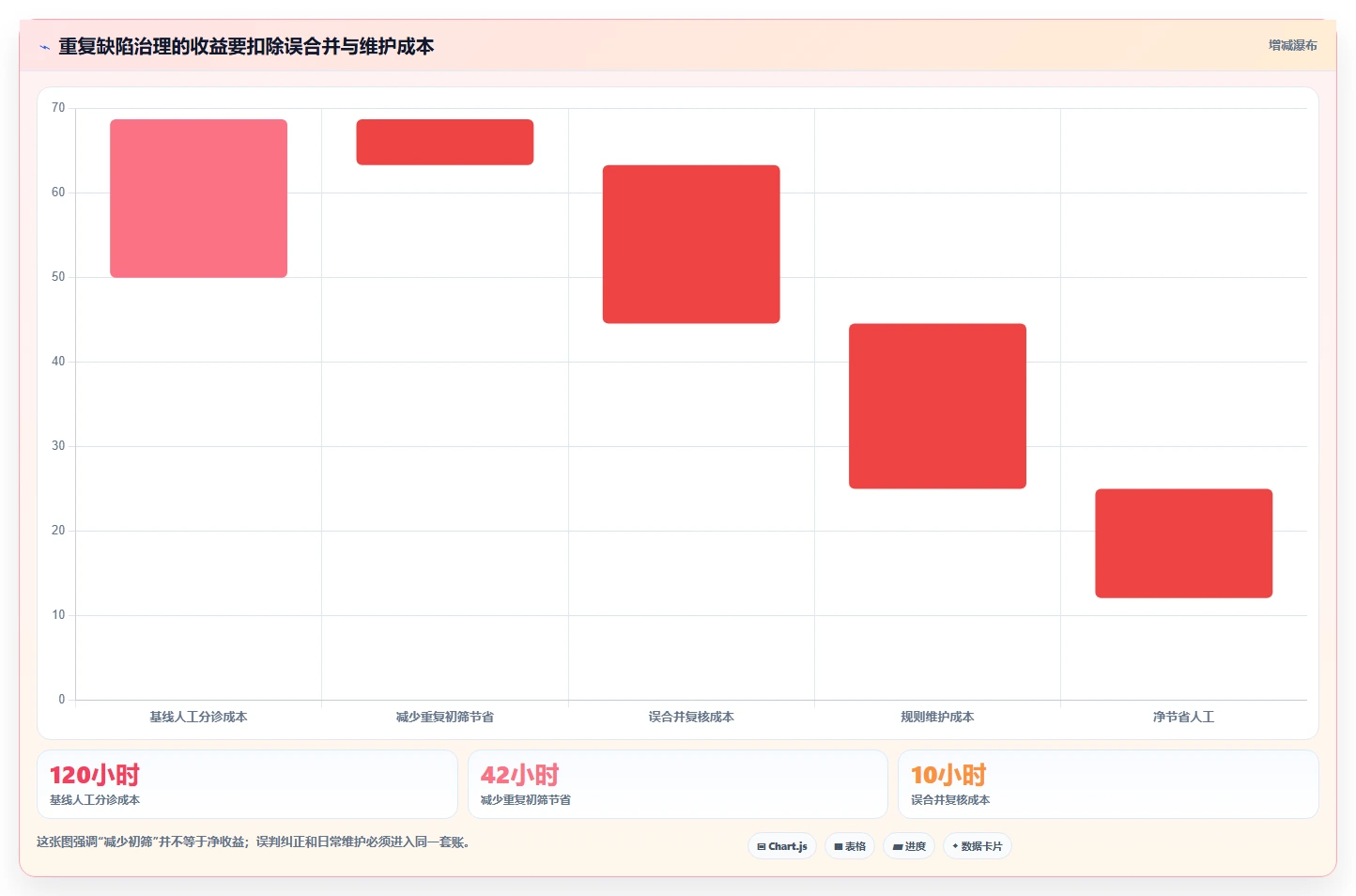Click the 净节省人工 axis label

coord(1183,717)
